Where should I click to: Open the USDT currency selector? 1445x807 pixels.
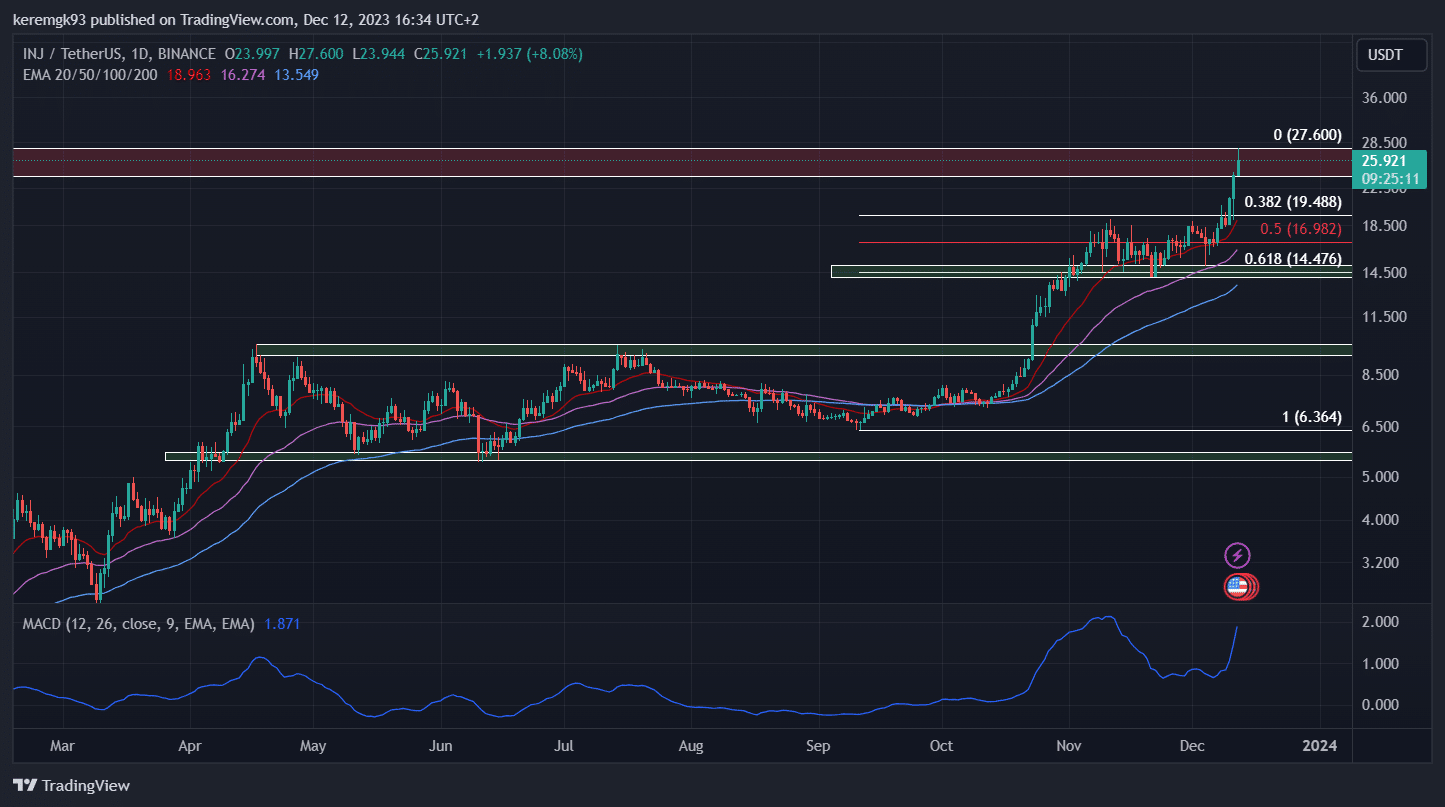click(1385, 55)
